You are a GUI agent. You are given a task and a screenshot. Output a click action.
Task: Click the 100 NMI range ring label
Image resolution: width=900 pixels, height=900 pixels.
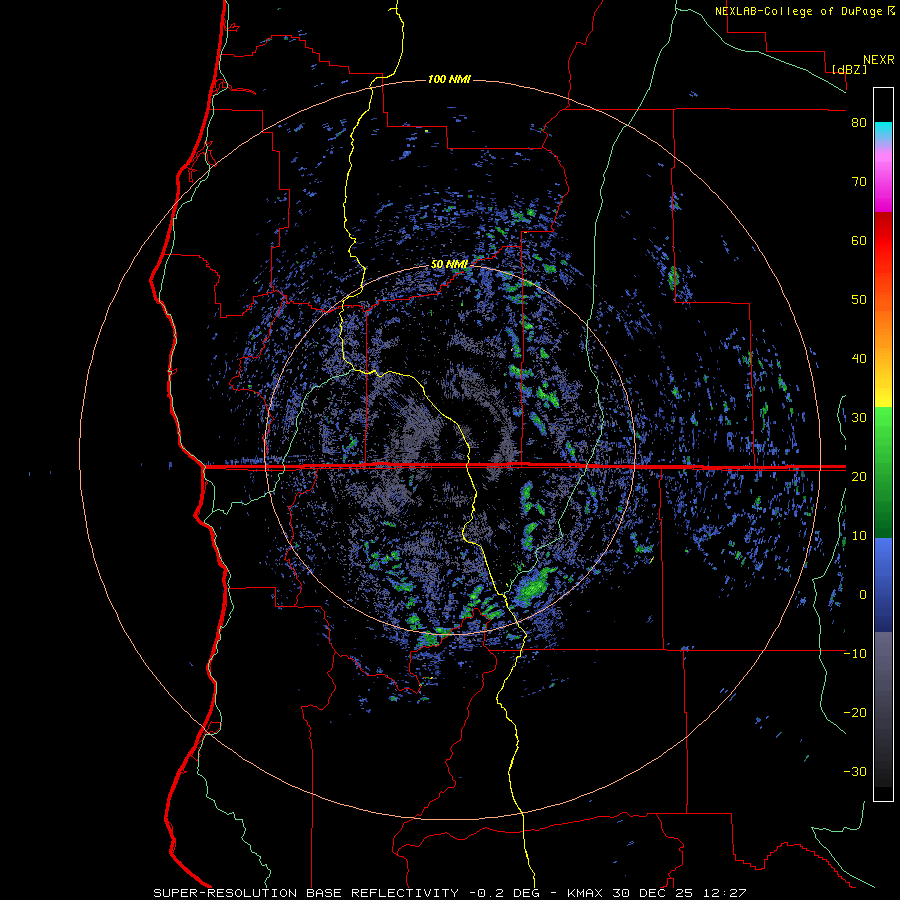pos(449,79)
